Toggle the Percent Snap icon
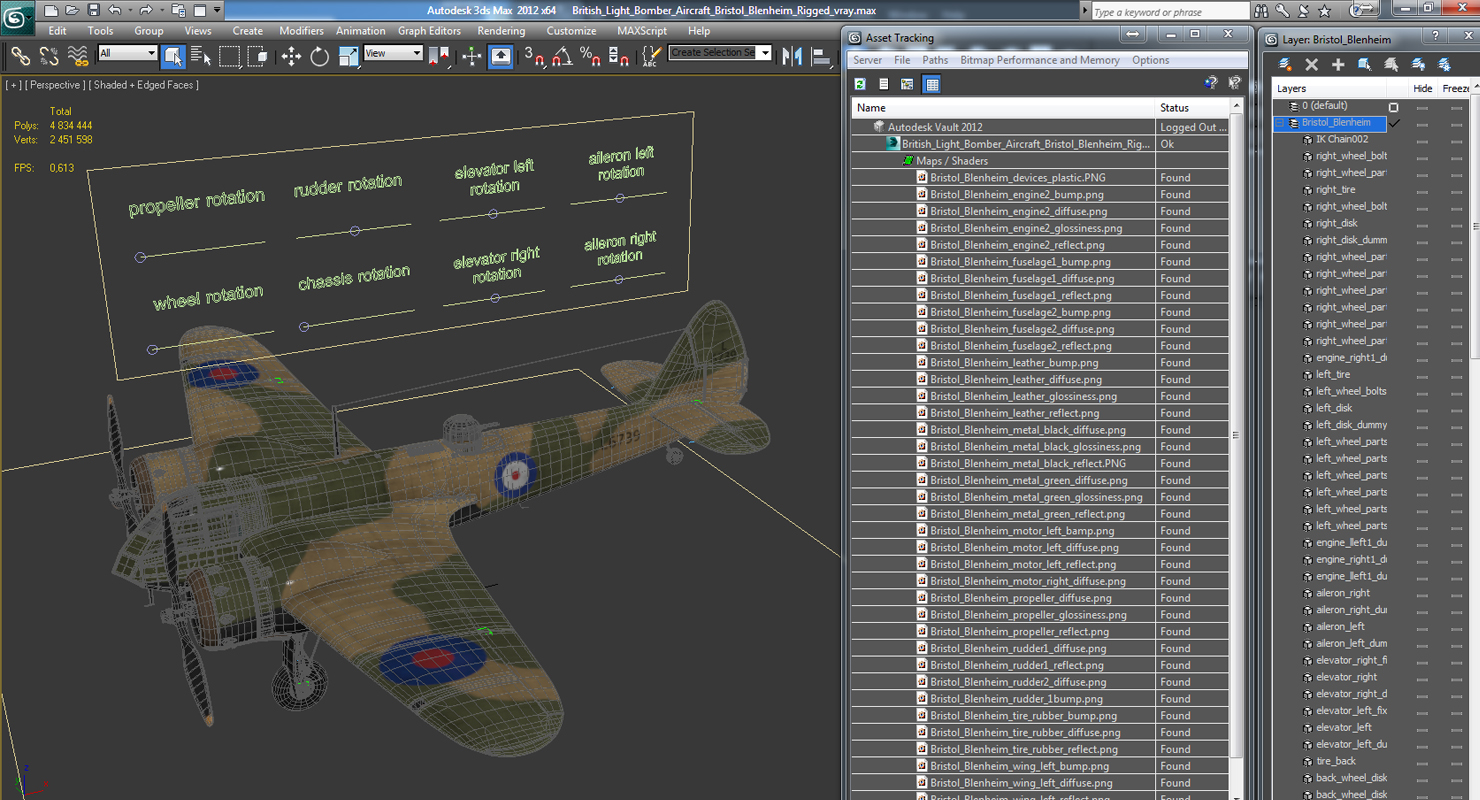 pyautogui.click(x=591, y=56)
